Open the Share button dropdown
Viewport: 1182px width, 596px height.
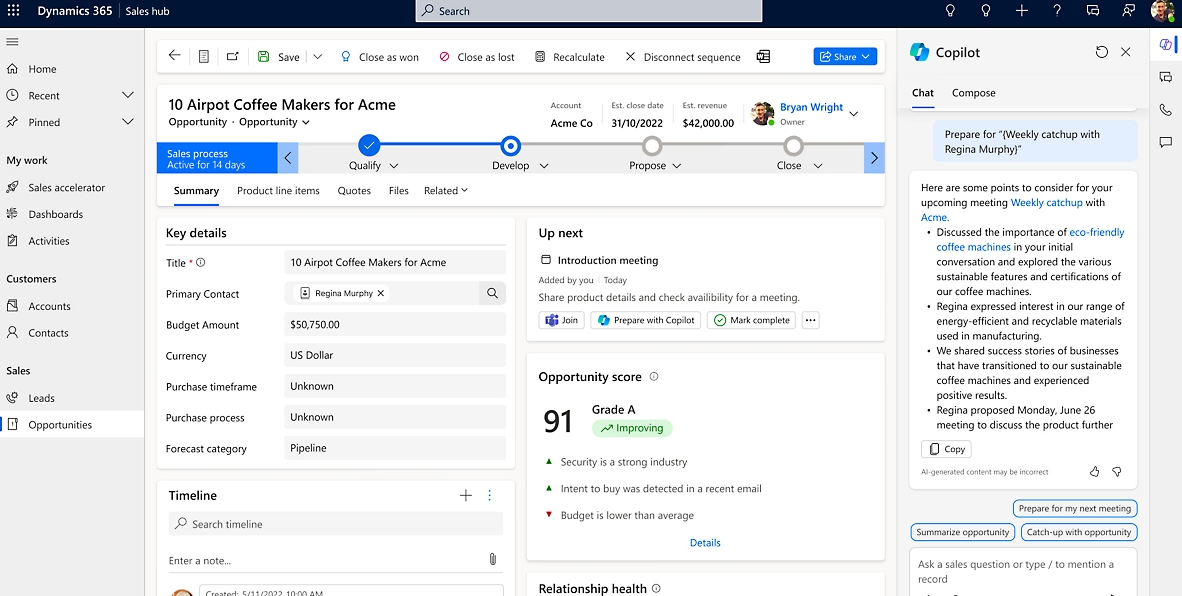[865, 57]
